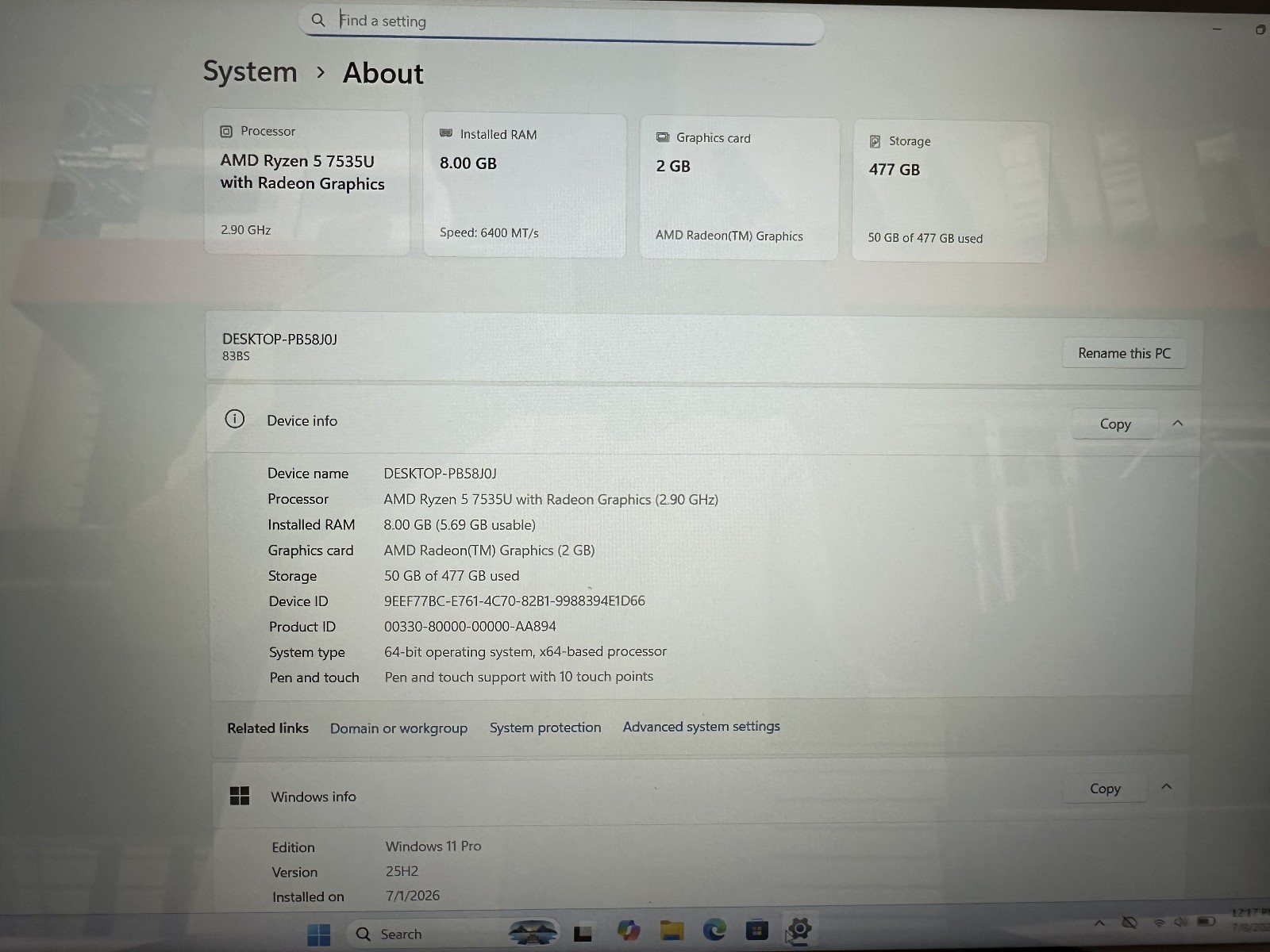Click the Graphics card icon
Screen dimensions: 1270x952
663,137
